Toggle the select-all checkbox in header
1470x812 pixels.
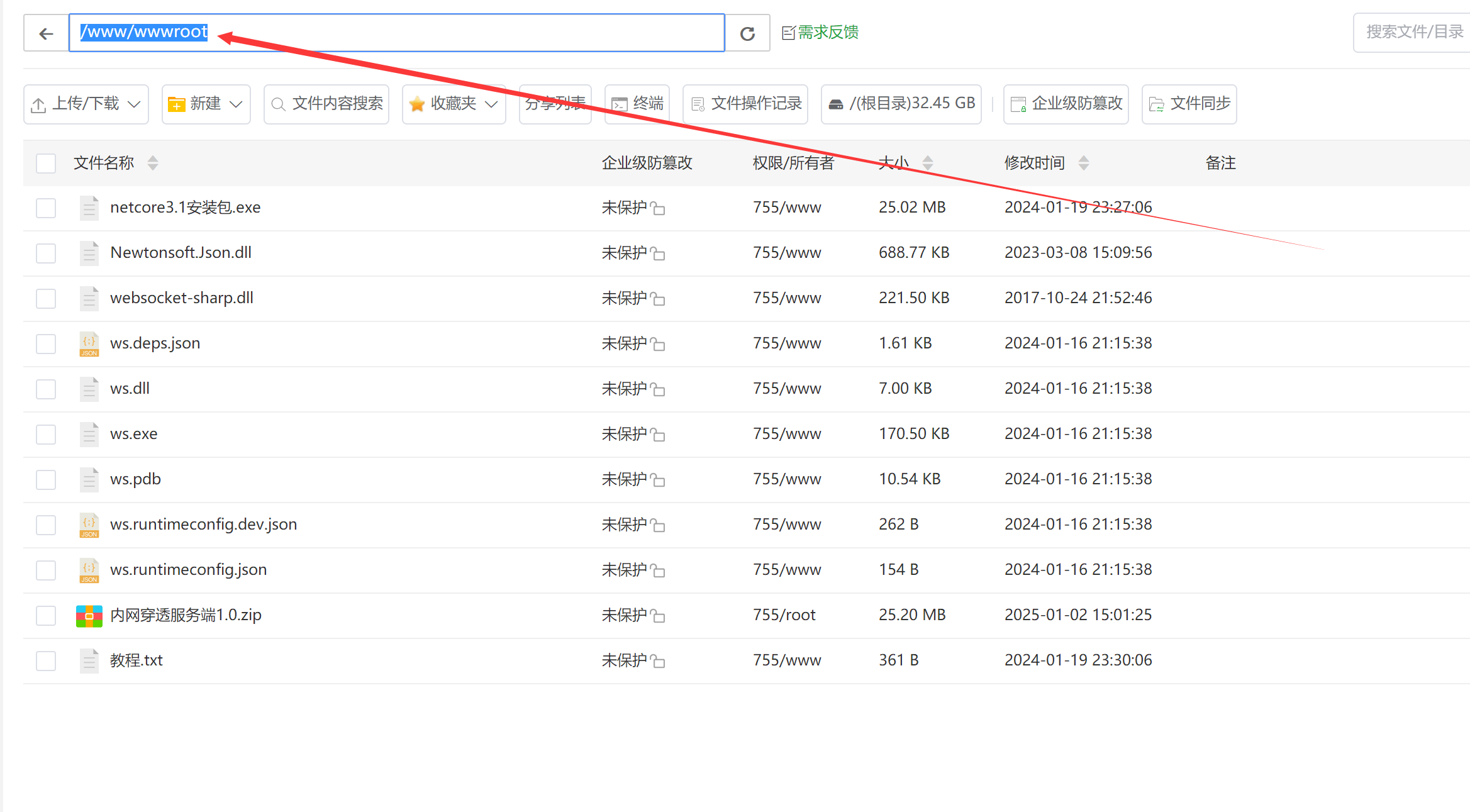(x=46, y=164)
